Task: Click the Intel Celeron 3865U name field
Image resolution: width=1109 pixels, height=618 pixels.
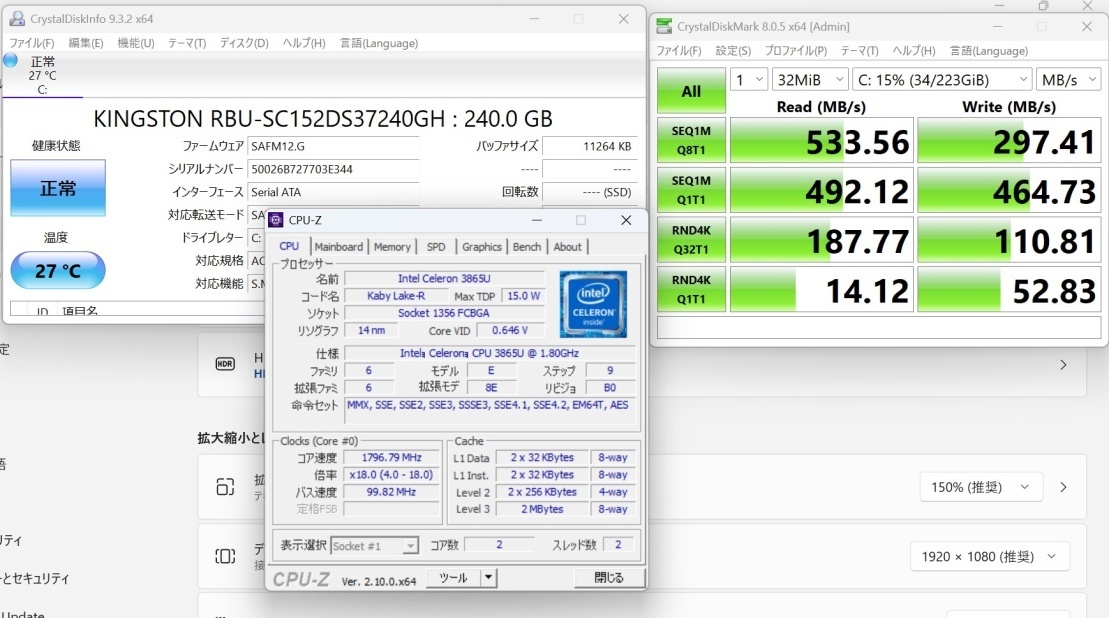Action: [444, 279]
